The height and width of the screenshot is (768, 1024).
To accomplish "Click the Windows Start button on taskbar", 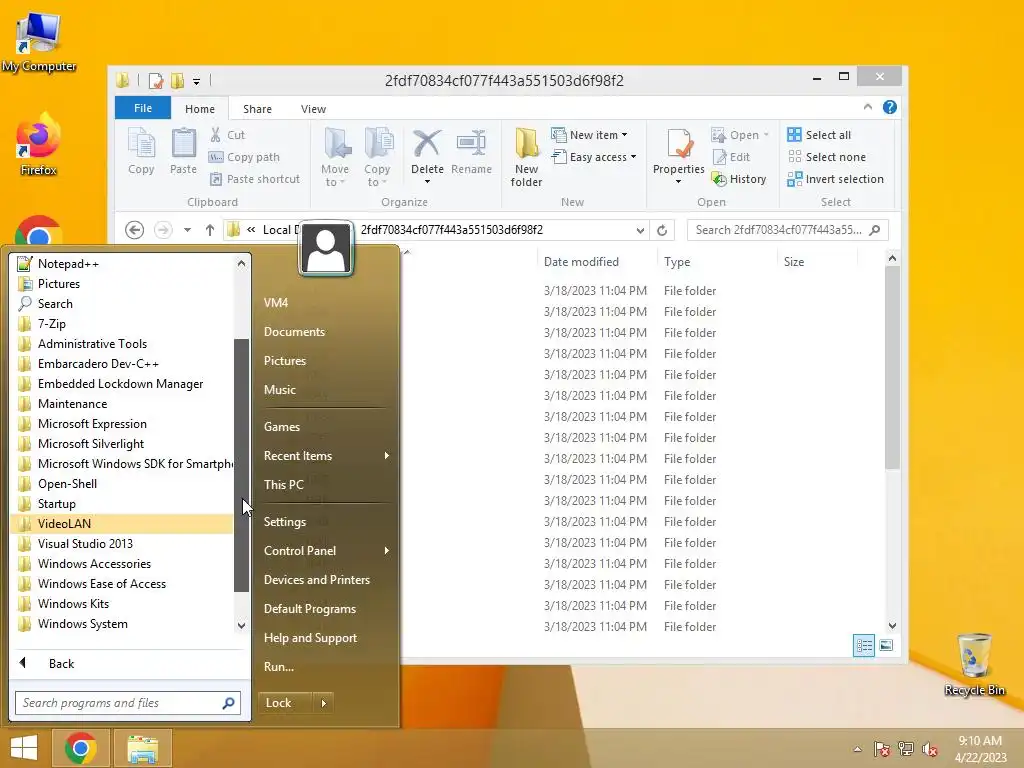I will 24,748.
